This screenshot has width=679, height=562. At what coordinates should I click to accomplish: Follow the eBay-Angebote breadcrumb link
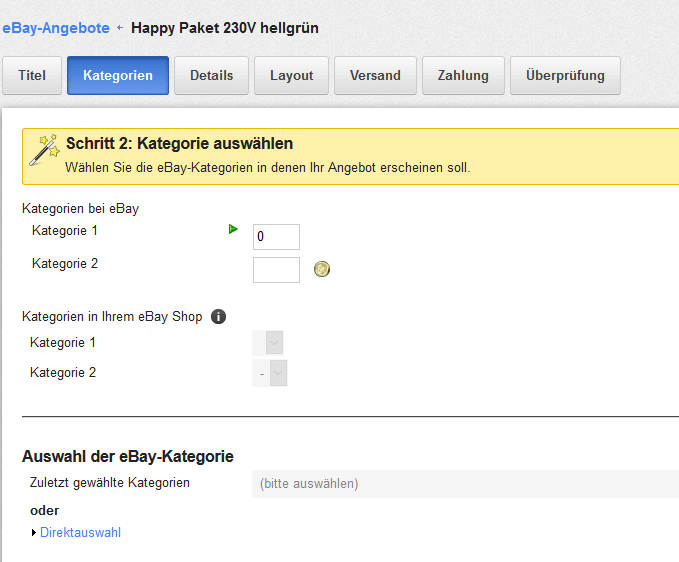click(56, 28)
